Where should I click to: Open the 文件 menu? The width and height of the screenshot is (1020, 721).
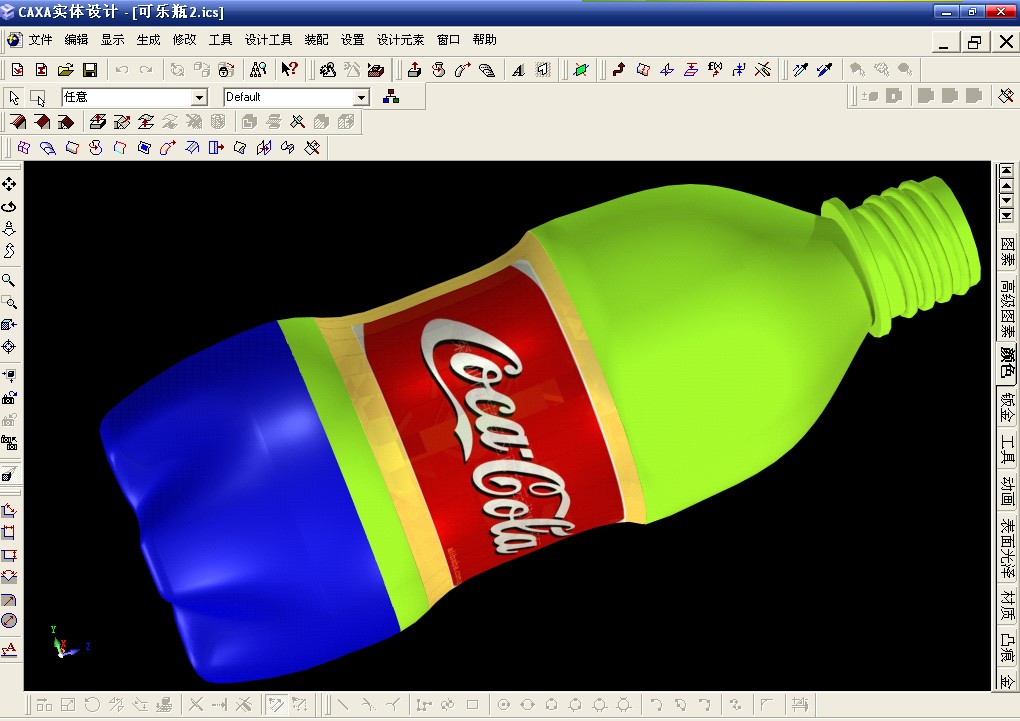[40, 40]
